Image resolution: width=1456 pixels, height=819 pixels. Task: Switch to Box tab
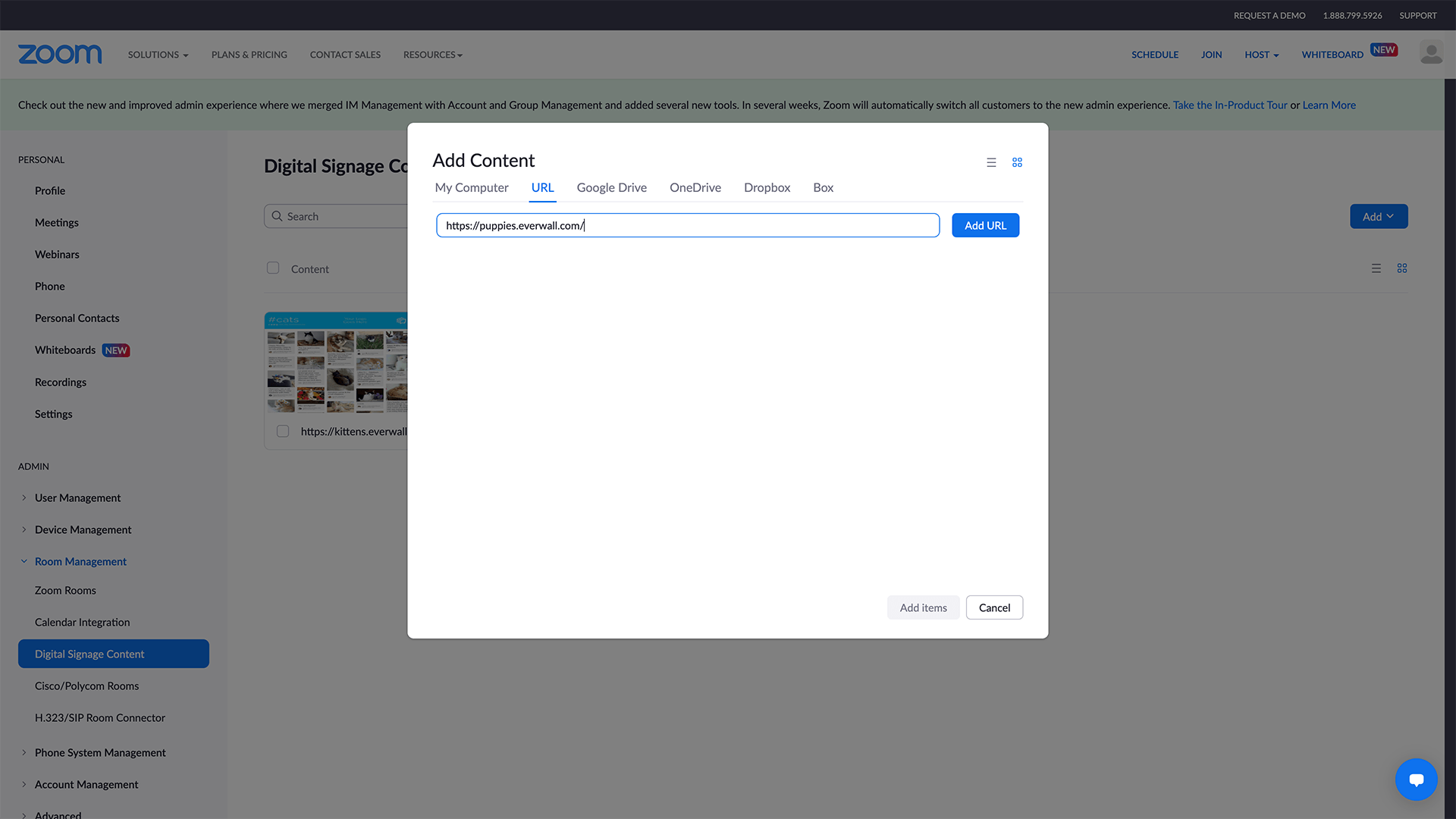pos(823,187)
